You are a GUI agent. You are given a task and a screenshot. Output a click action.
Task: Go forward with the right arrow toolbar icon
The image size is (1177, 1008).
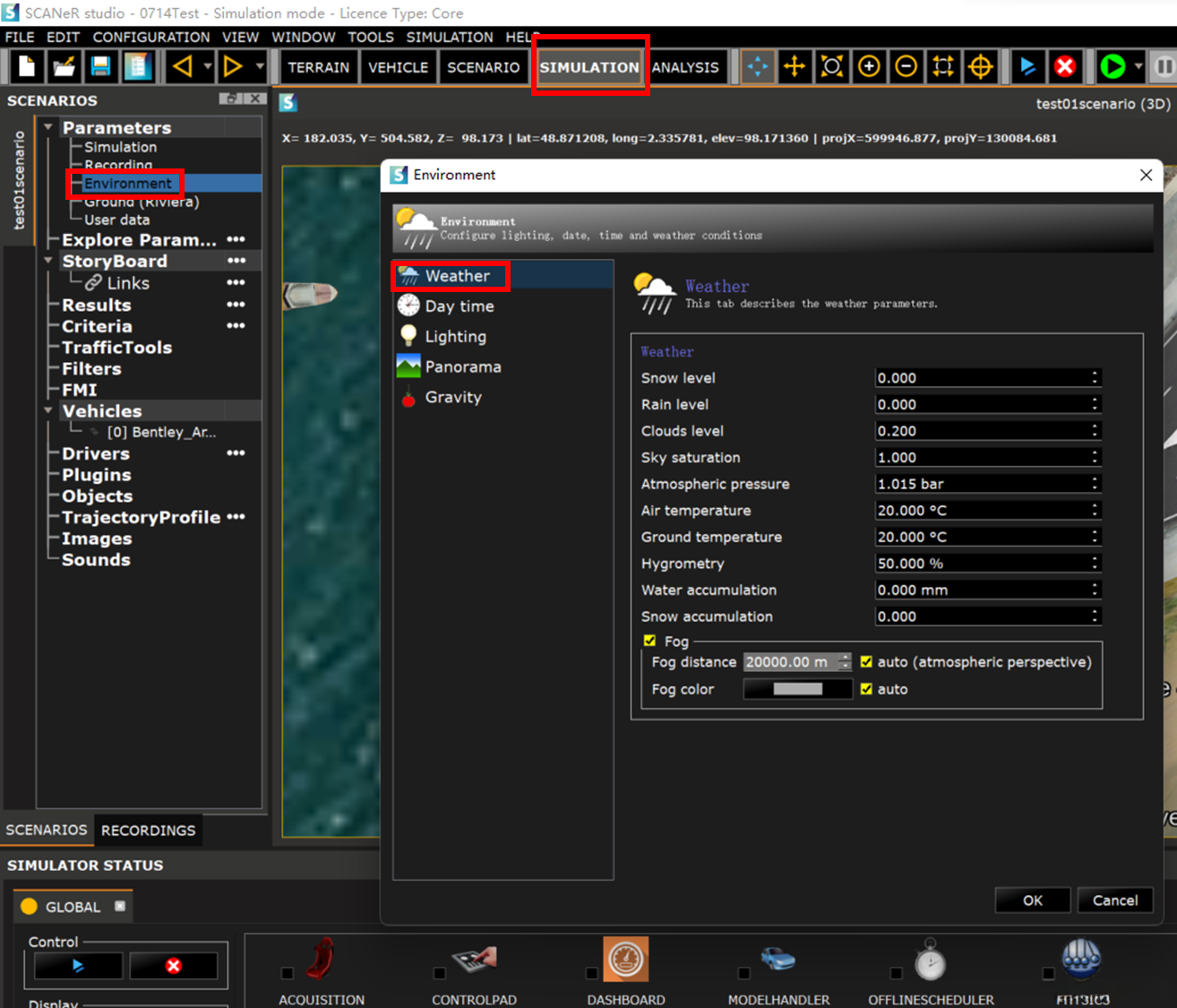click(x=234, y=66)
